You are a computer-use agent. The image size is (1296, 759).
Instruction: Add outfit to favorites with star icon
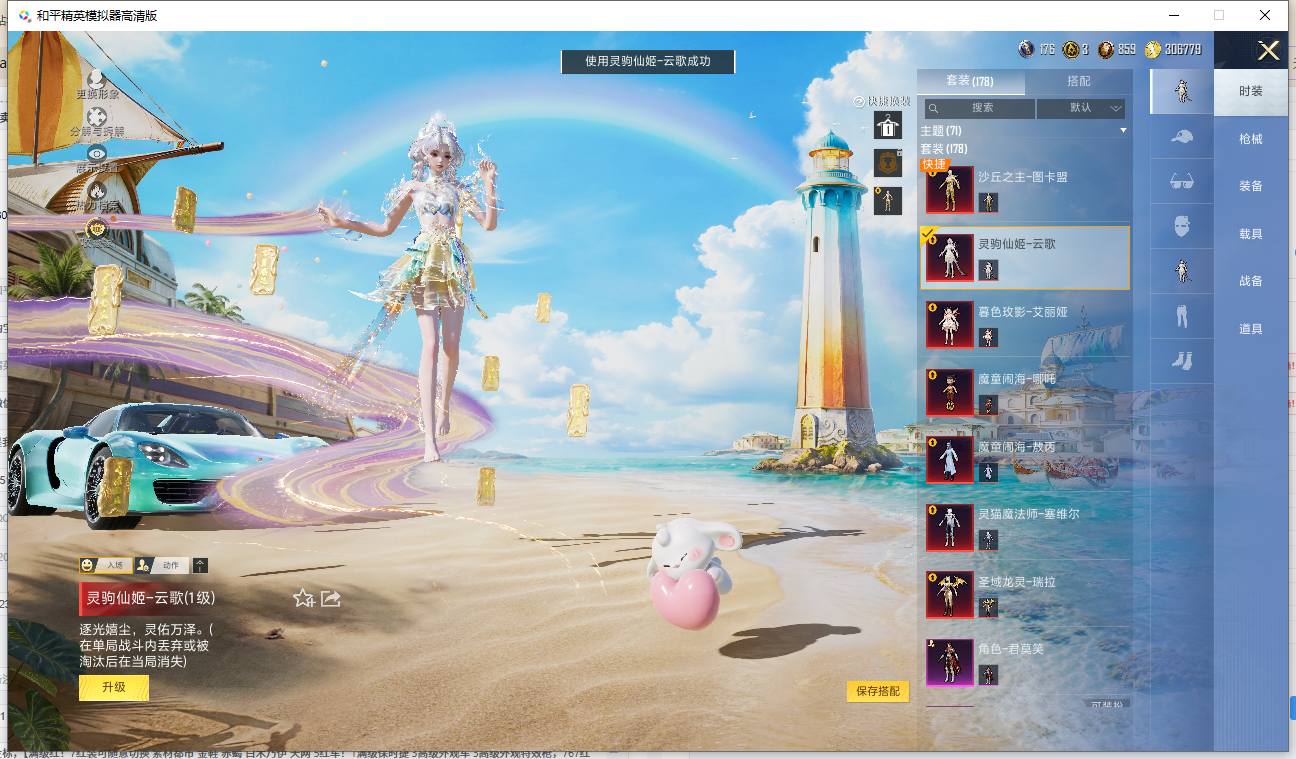click(303, 598)
